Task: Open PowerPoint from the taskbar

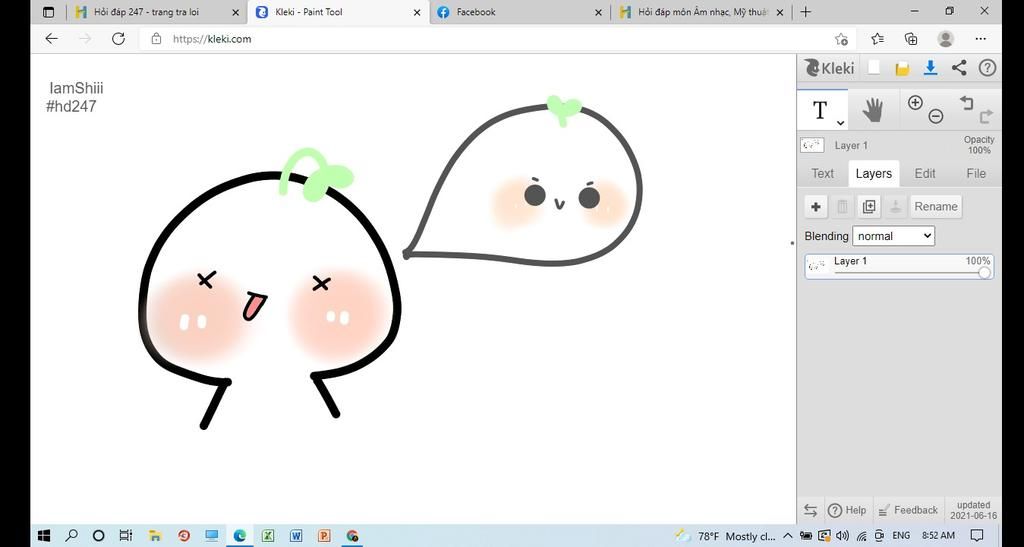Action: coord(323,536)
